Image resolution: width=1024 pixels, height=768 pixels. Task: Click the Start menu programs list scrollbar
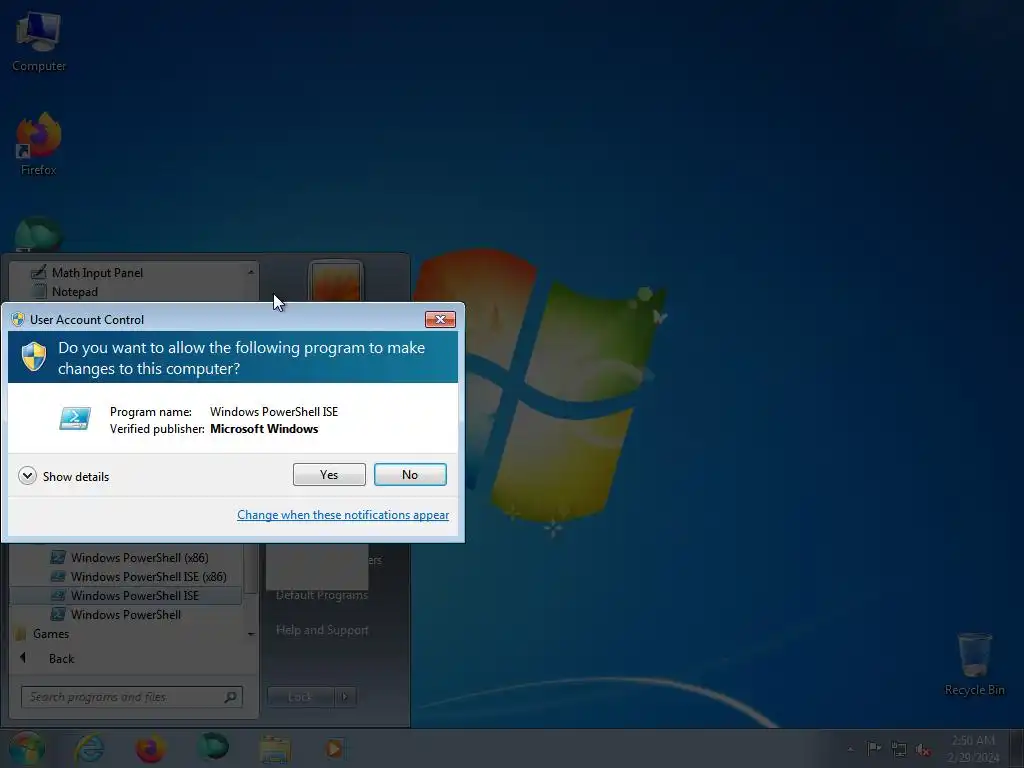[x=251, y=568]
